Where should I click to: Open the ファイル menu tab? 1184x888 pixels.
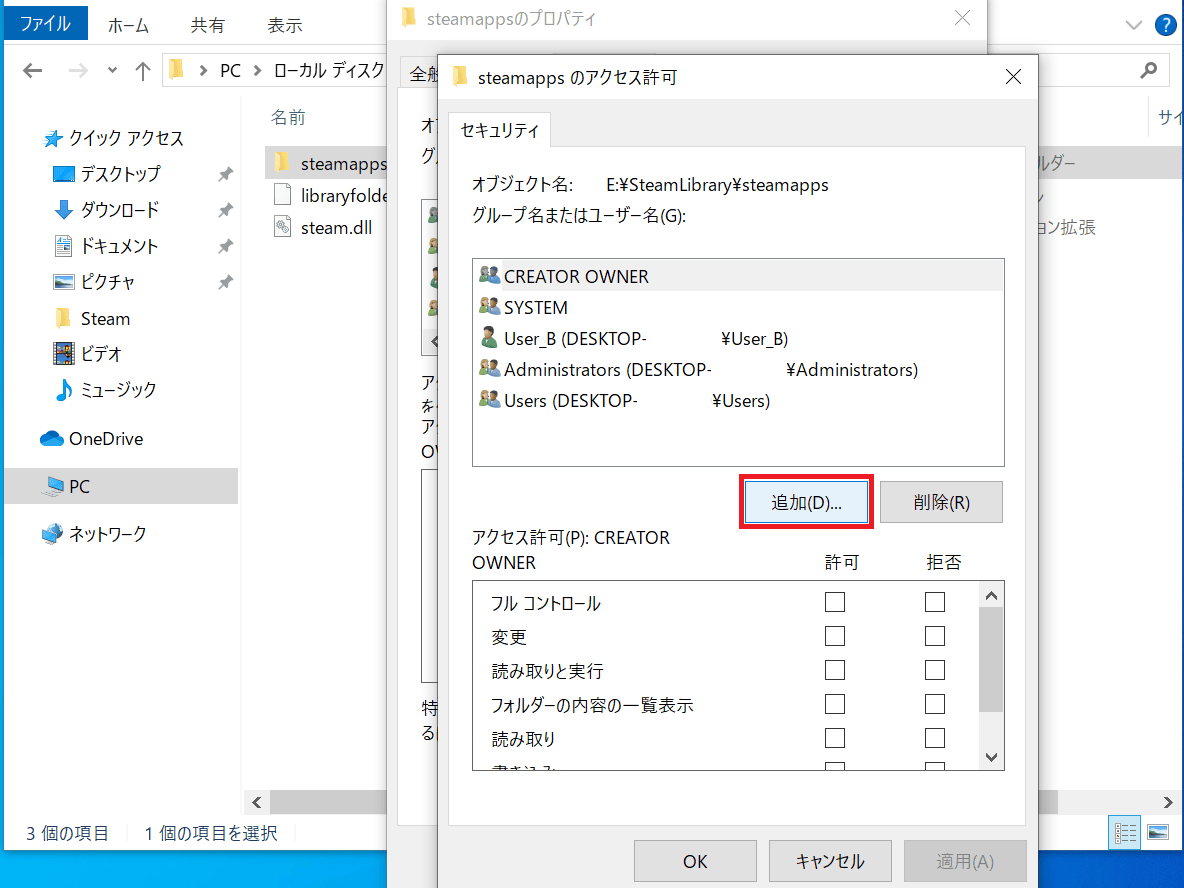pos(45,23)
